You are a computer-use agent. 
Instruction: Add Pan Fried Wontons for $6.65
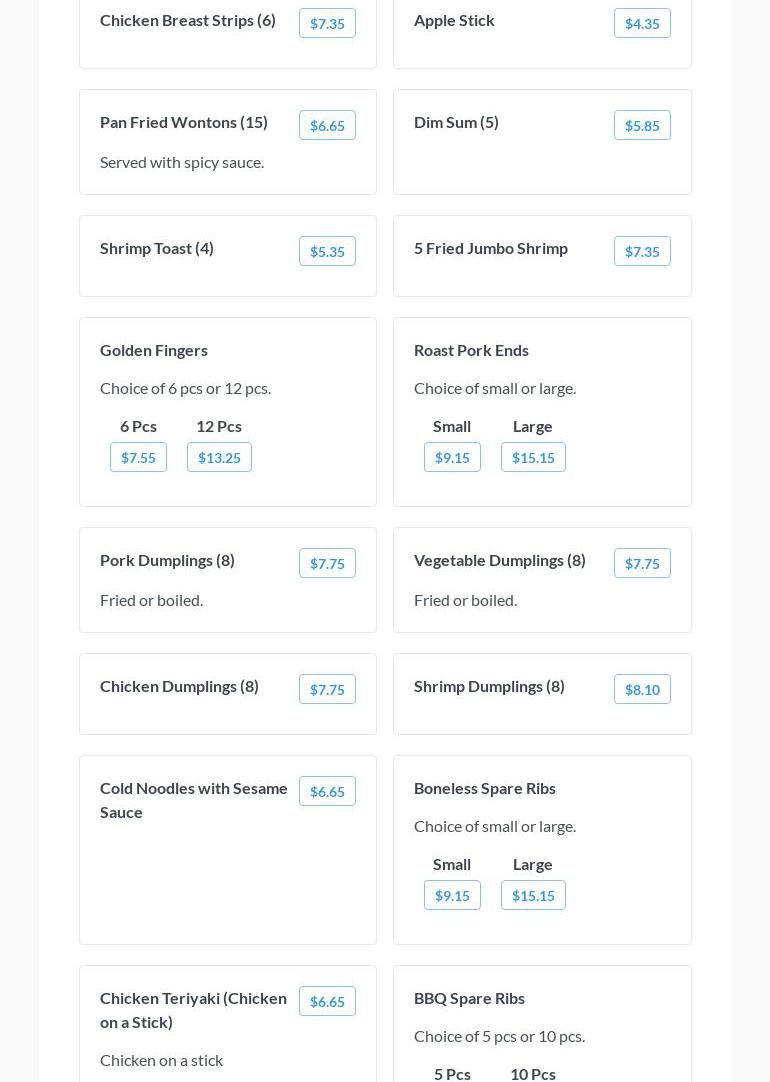click(327, 125)
